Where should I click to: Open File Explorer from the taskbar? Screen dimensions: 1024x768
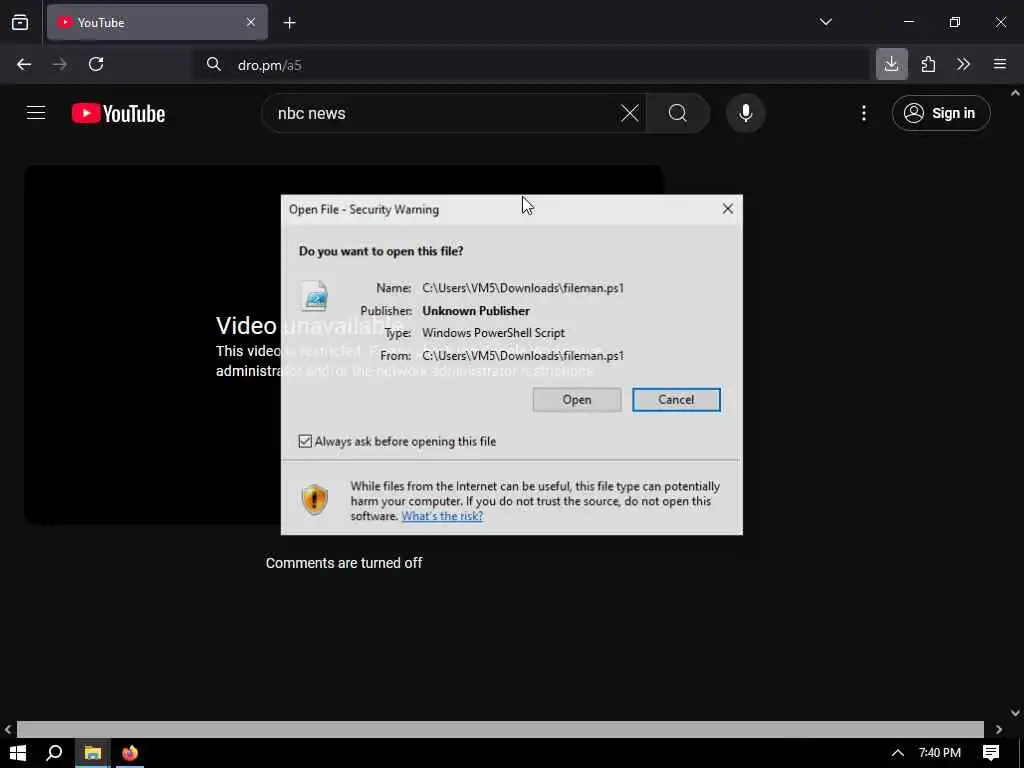[93, 753]
